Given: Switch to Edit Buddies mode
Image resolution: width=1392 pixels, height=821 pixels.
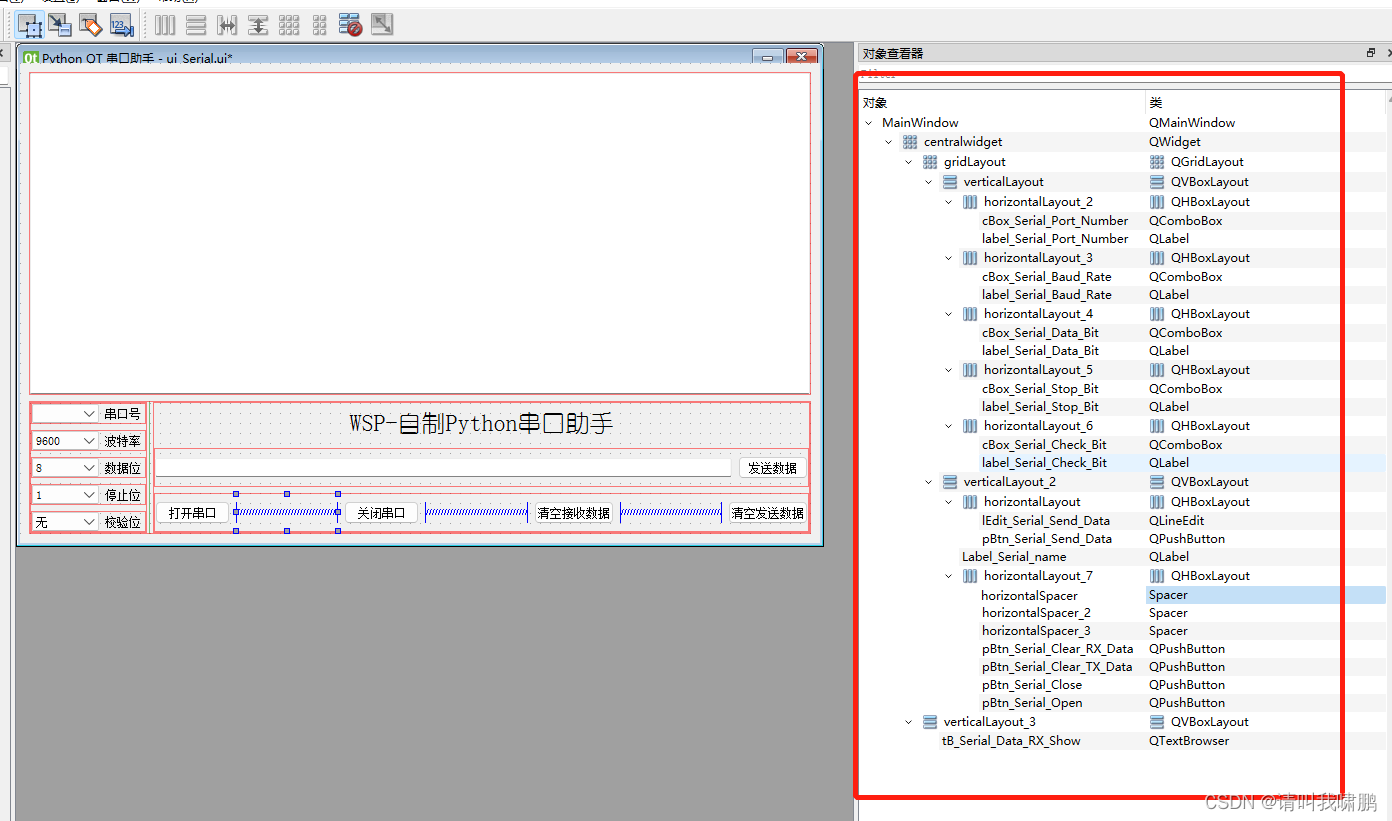Looking at the screenshot, I should (91, 25).
